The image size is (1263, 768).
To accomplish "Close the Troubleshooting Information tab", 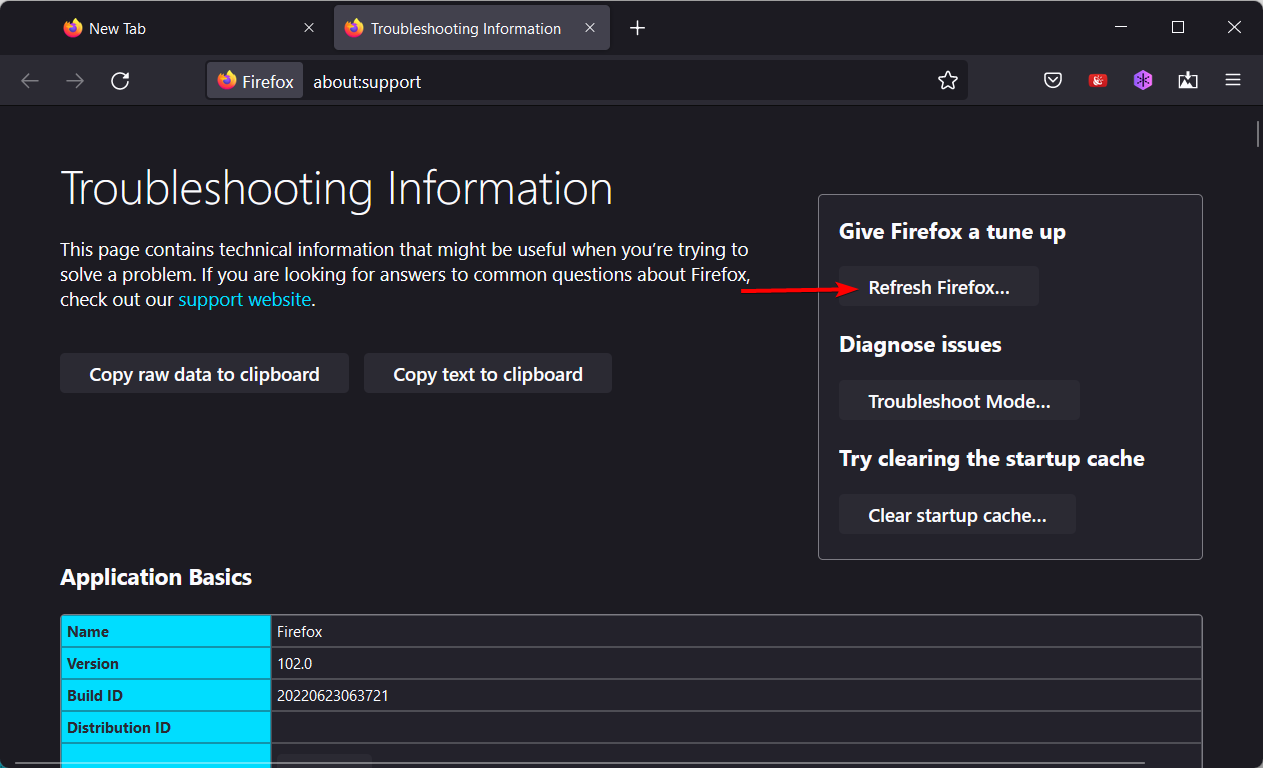I will (x=590, y=28).
